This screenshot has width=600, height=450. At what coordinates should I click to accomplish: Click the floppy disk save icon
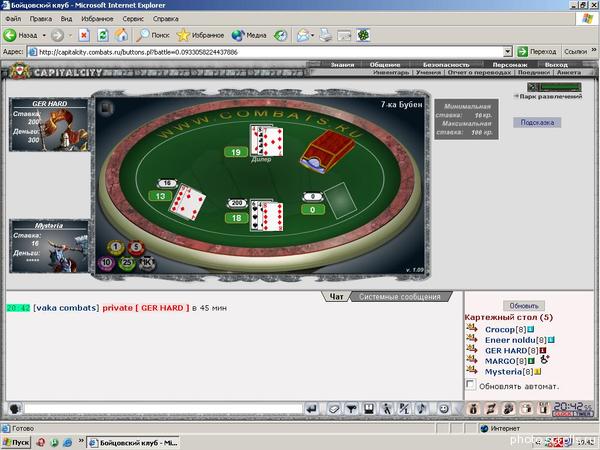point(369,409)
